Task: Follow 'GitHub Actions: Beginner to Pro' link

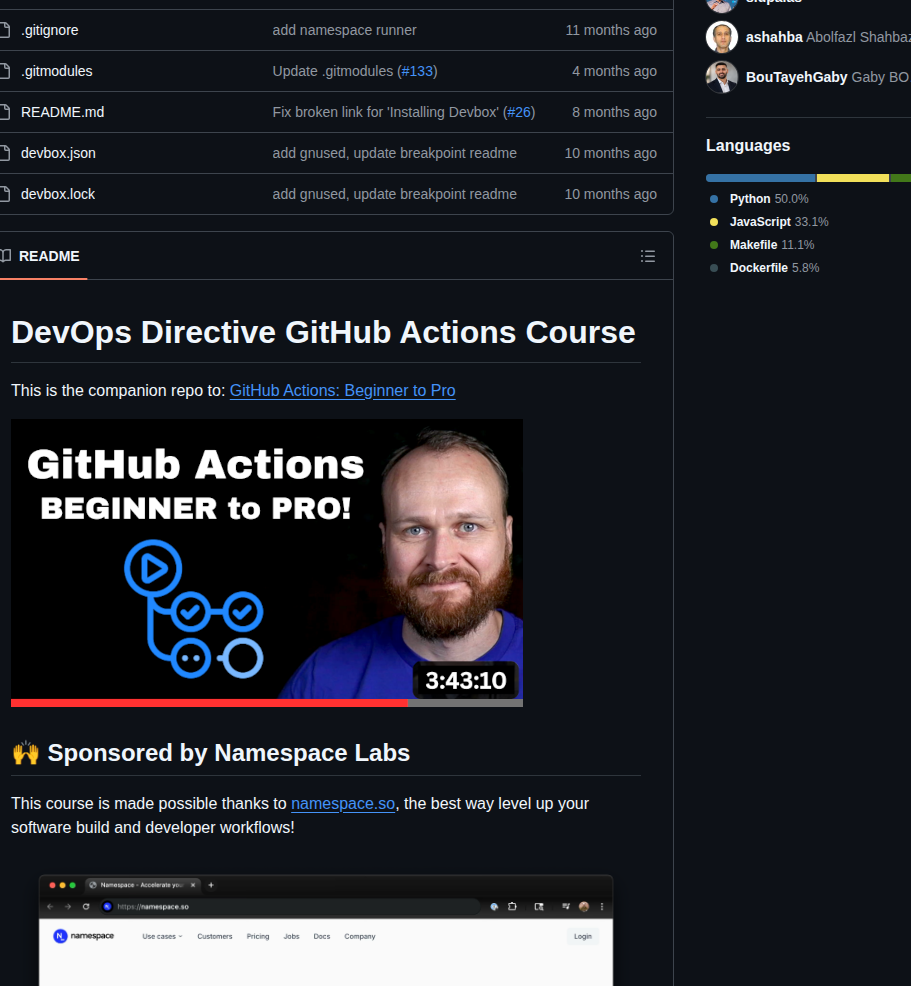Action: tap(342, 391)
